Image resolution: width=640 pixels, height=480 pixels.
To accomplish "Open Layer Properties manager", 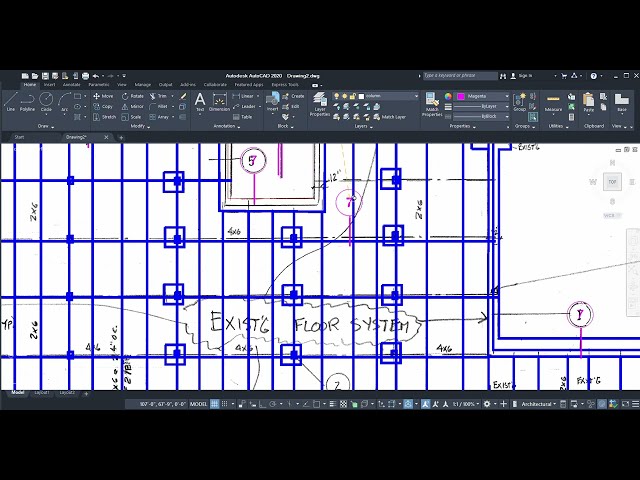I will tap(320, 104).
